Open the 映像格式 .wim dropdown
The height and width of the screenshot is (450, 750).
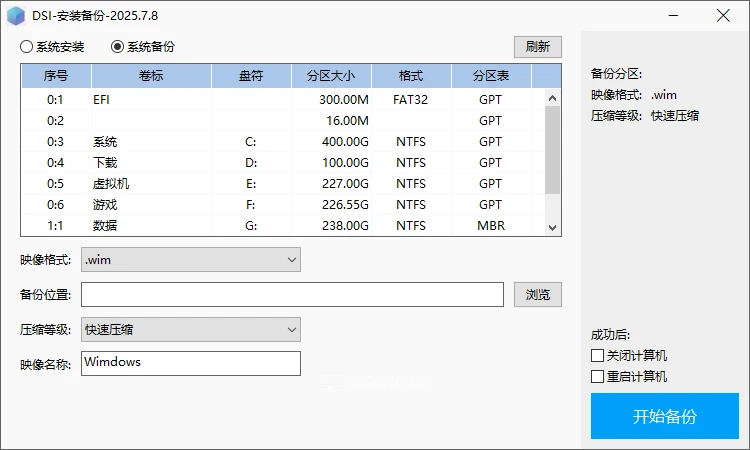[191, 260]
